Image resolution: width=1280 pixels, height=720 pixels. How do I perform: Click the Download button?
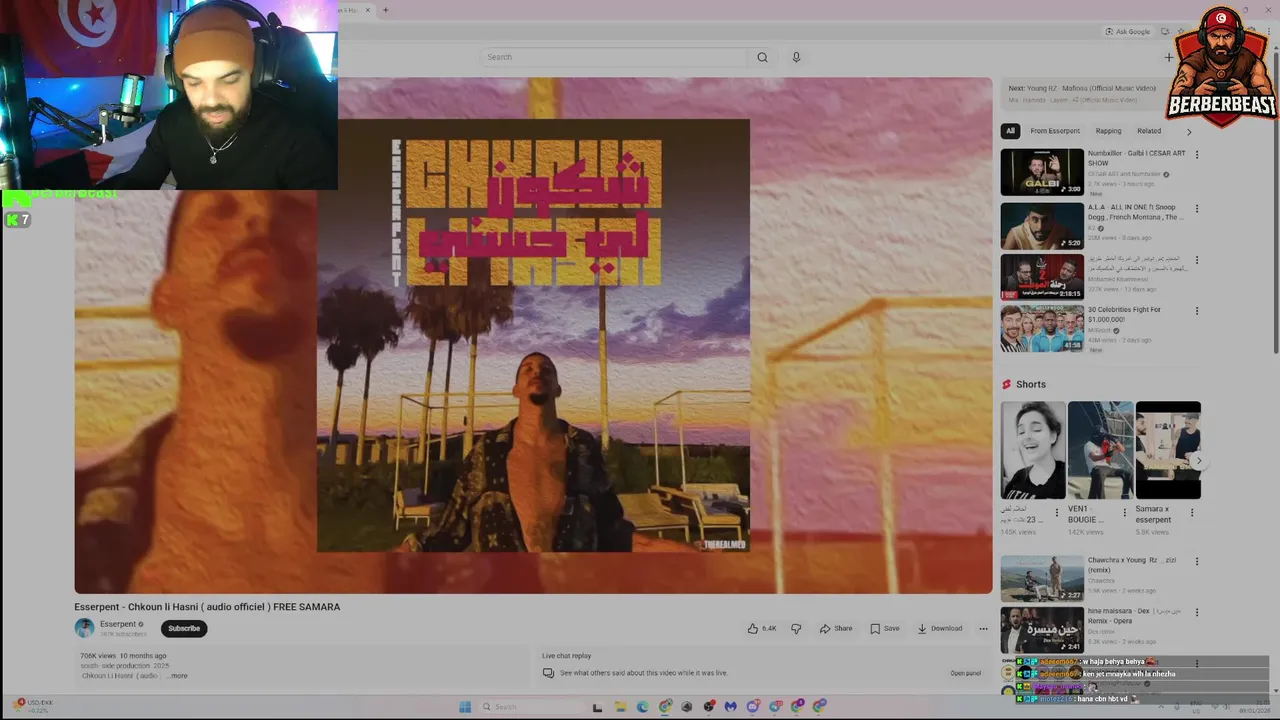point(940,628)
